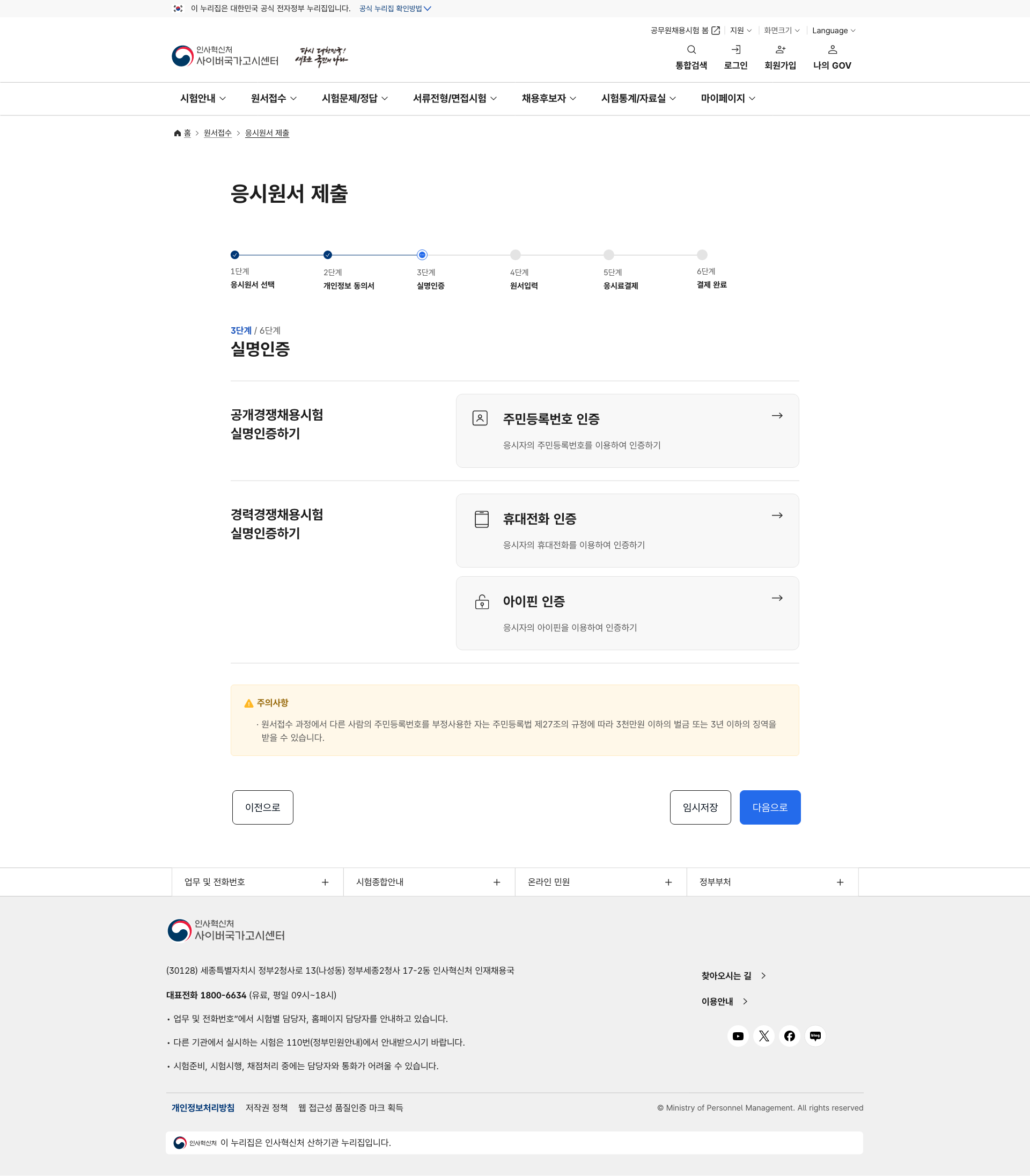Open the 개인정보처리방침 footer link
Viewport: 1030px width, 1176px height.
[x=203, y=1108]
